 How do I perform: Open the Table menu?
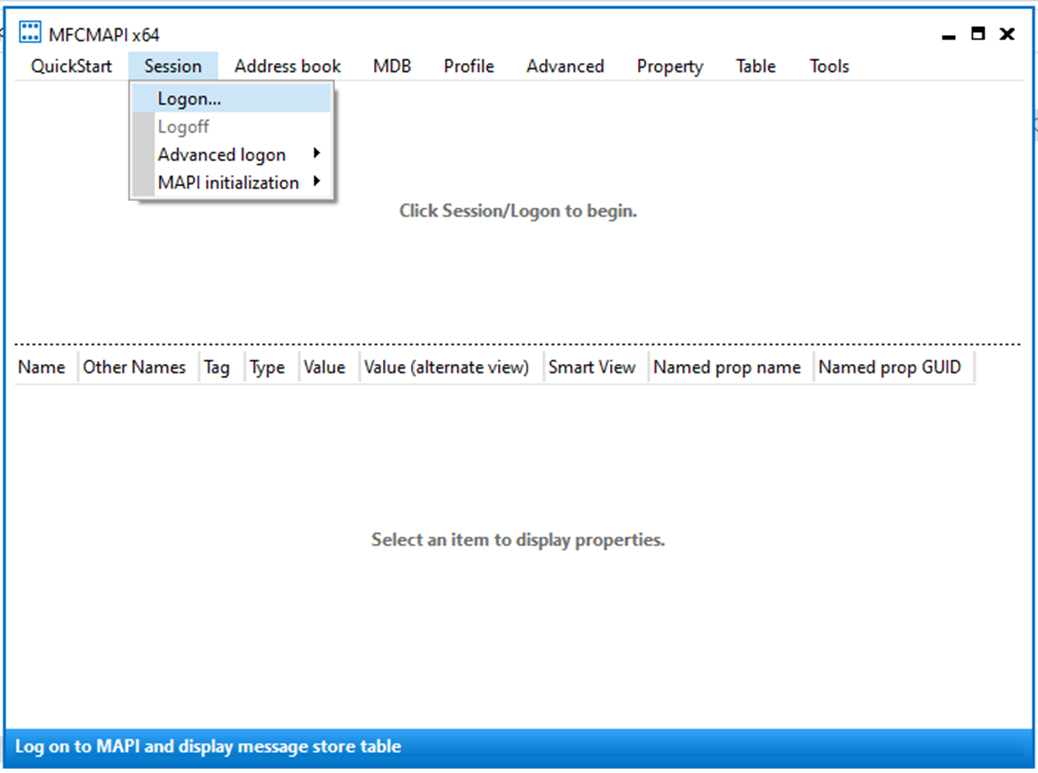[x=755, y=66]
